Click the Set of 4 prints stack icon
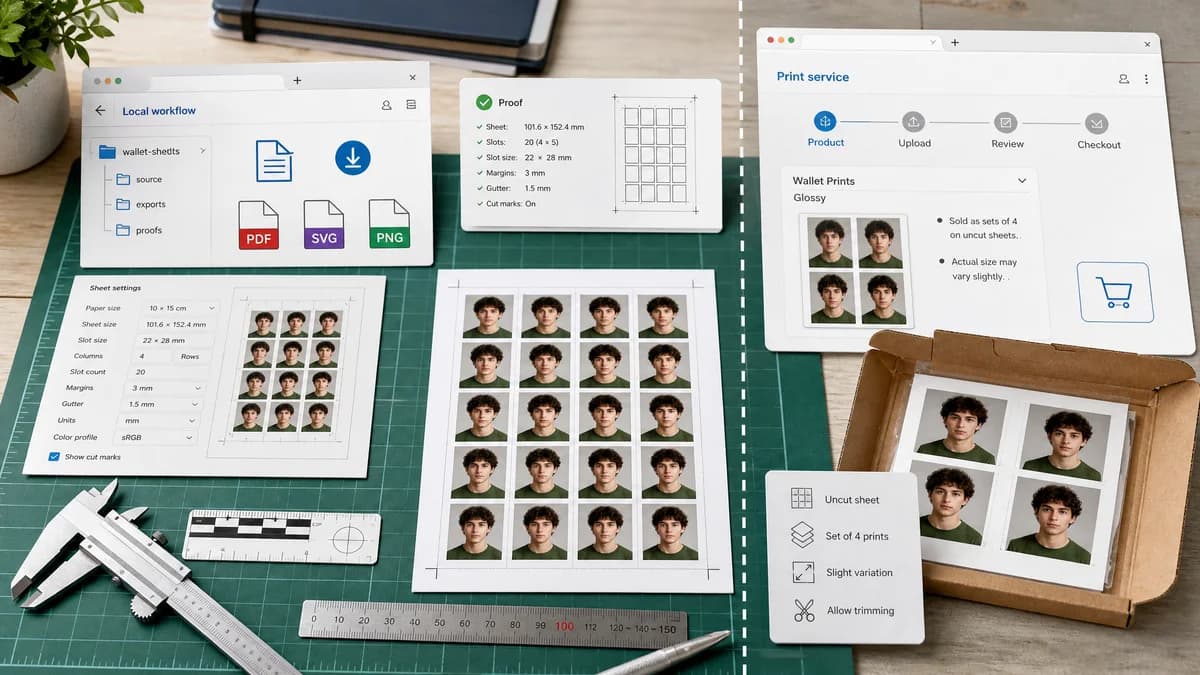Viewport: 1200px width, 675px height. [802, 535]
